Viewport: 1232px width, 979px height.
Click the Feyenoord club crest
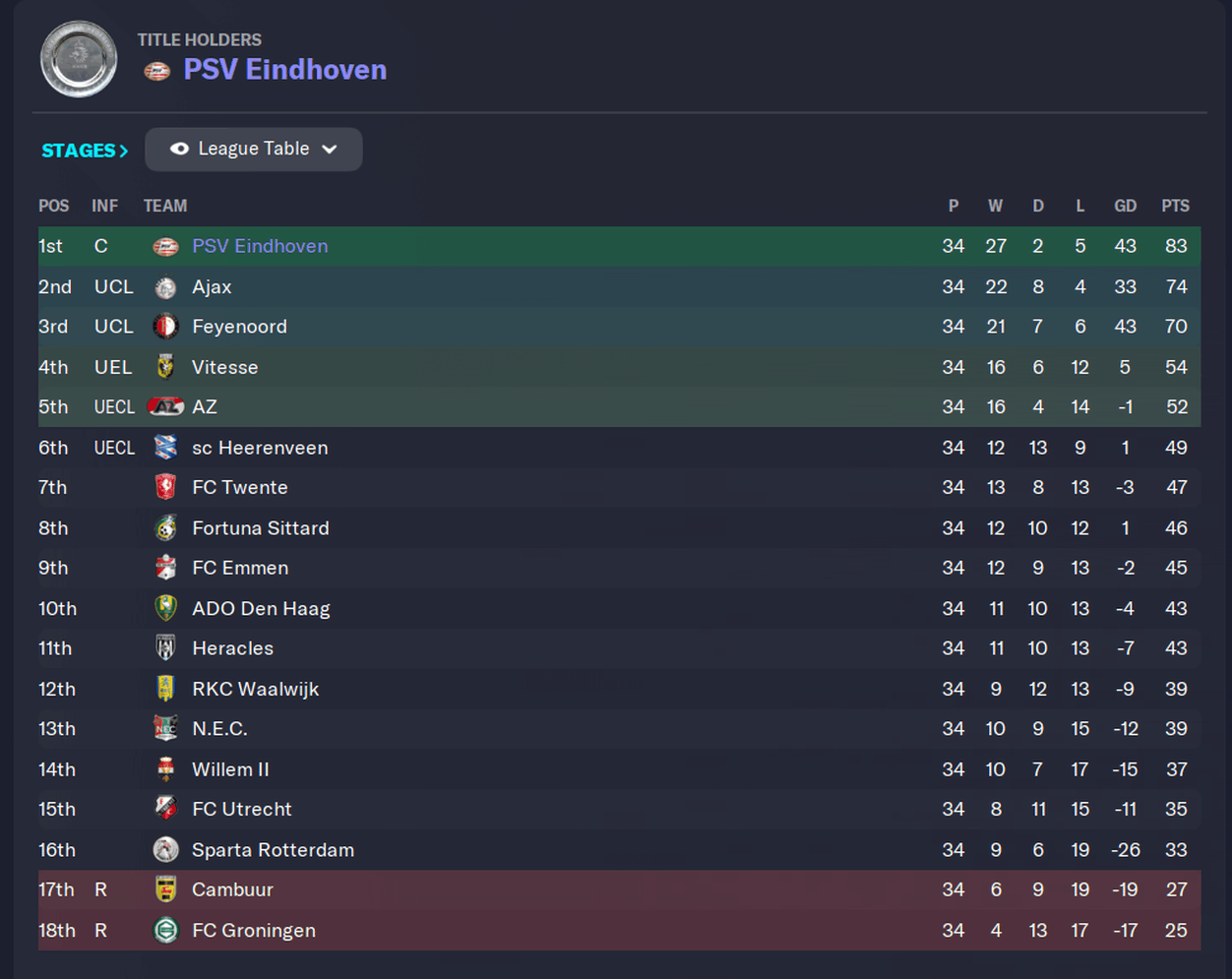coord(165,327)
